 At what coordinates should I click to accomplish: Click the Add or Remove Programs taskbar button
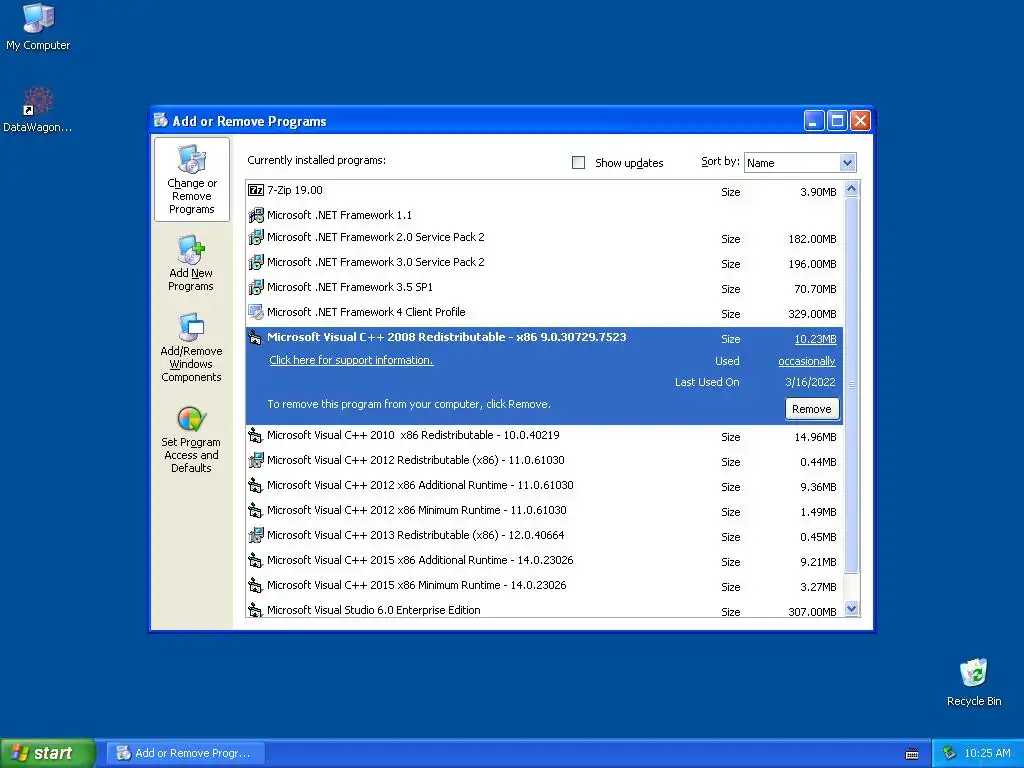[x=187, y=753]
